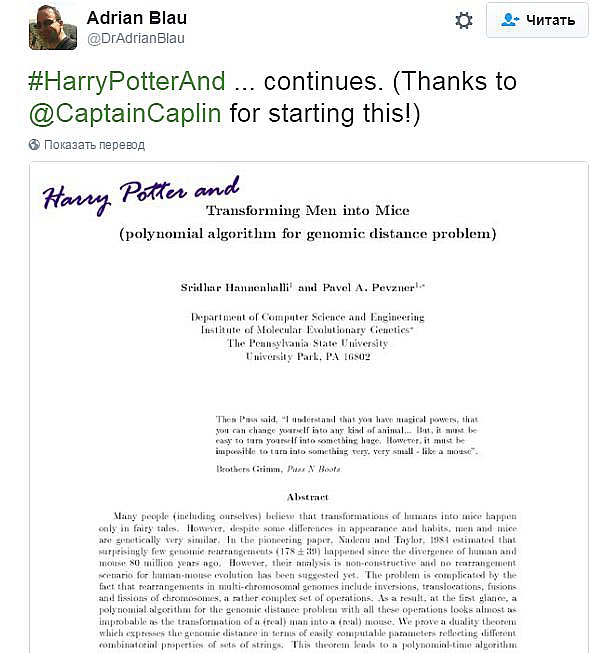Open the Adrian Blau display name

coord(137,18)
